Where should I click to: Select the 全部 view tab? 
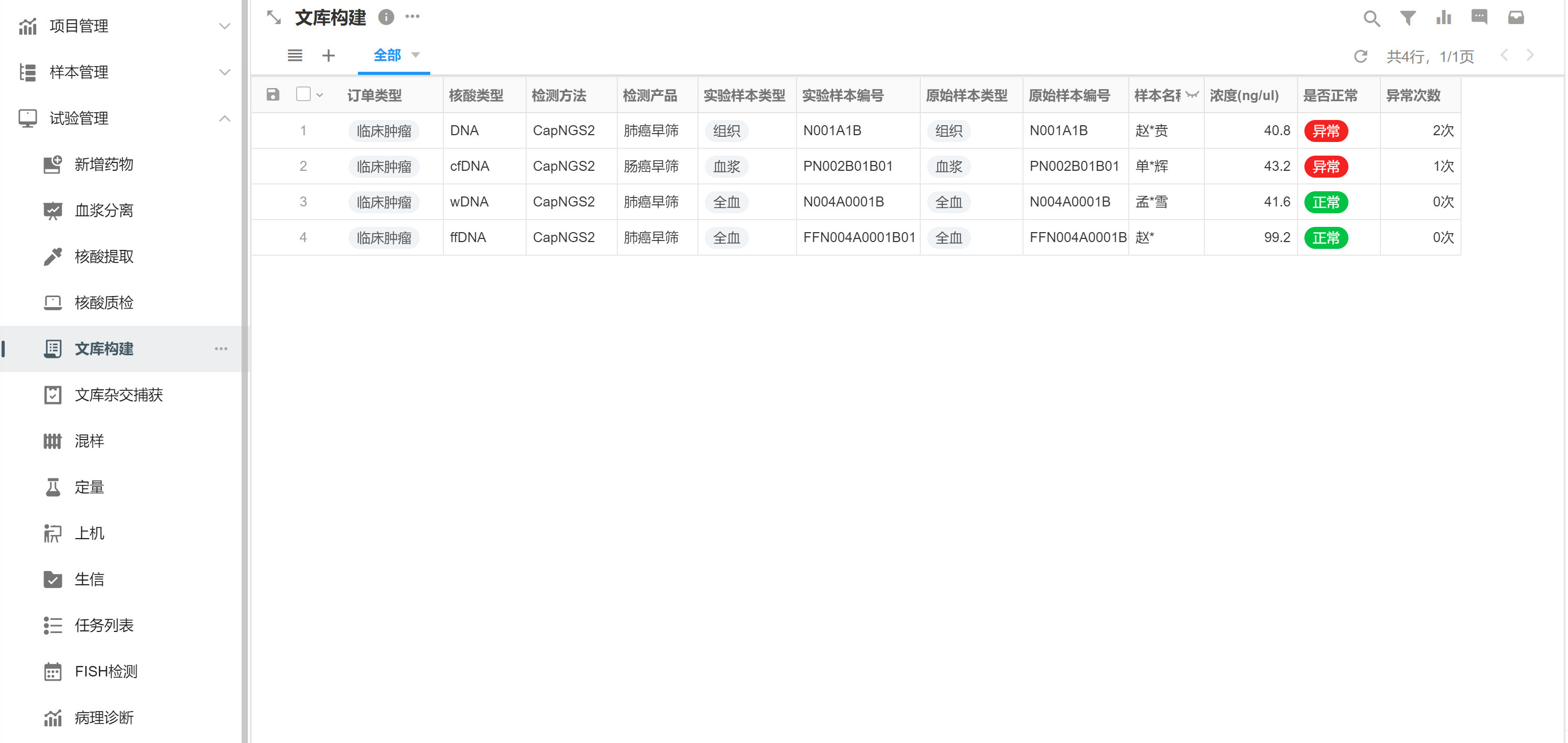[387, 56]
